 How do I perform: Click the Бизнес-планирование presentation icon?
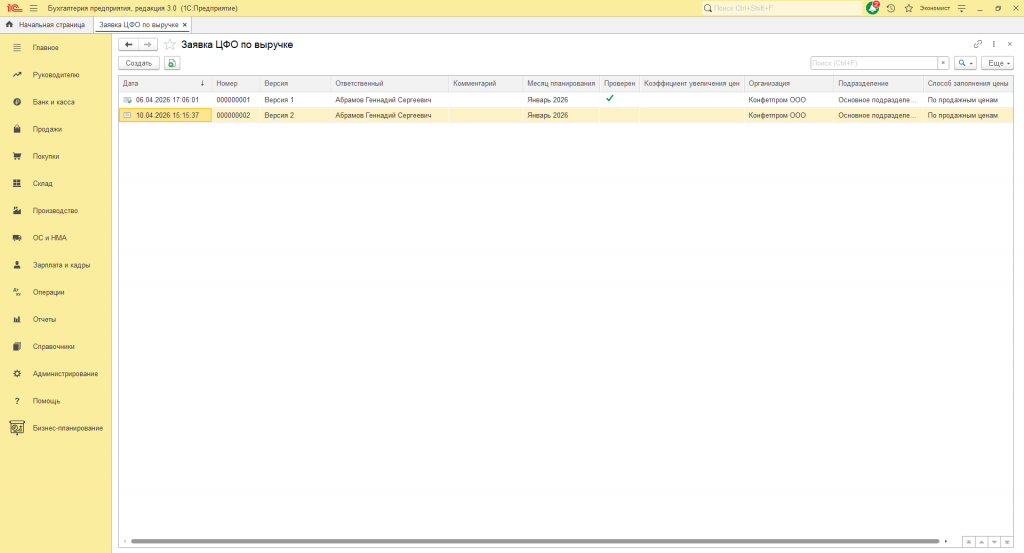coord(17,428)
